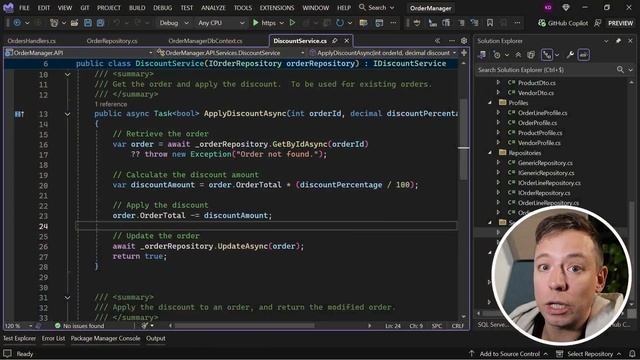
Task: Collapse the ApplyDiscountAsync method at line 13
Action: coord(67,114)
